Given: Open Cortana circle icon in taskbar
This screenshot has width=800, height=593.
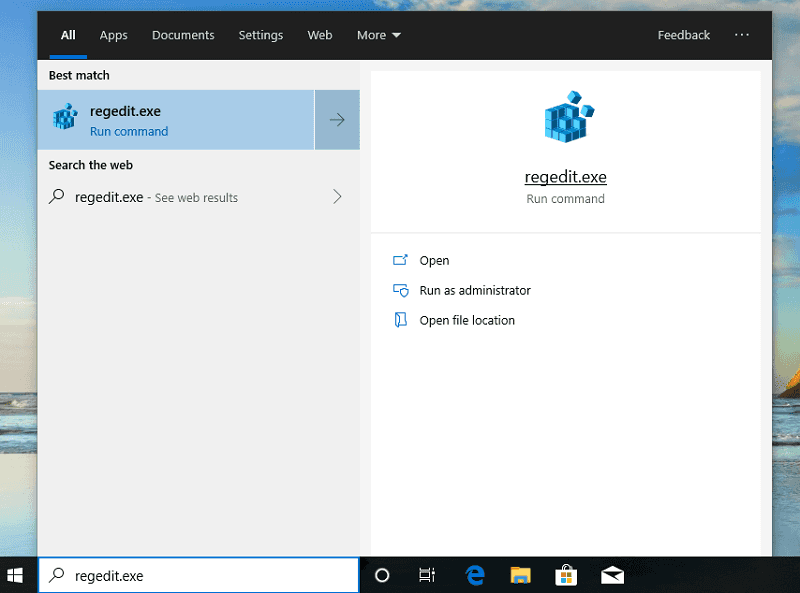Looking at the screenshot, I should click(x=381, y=575).
